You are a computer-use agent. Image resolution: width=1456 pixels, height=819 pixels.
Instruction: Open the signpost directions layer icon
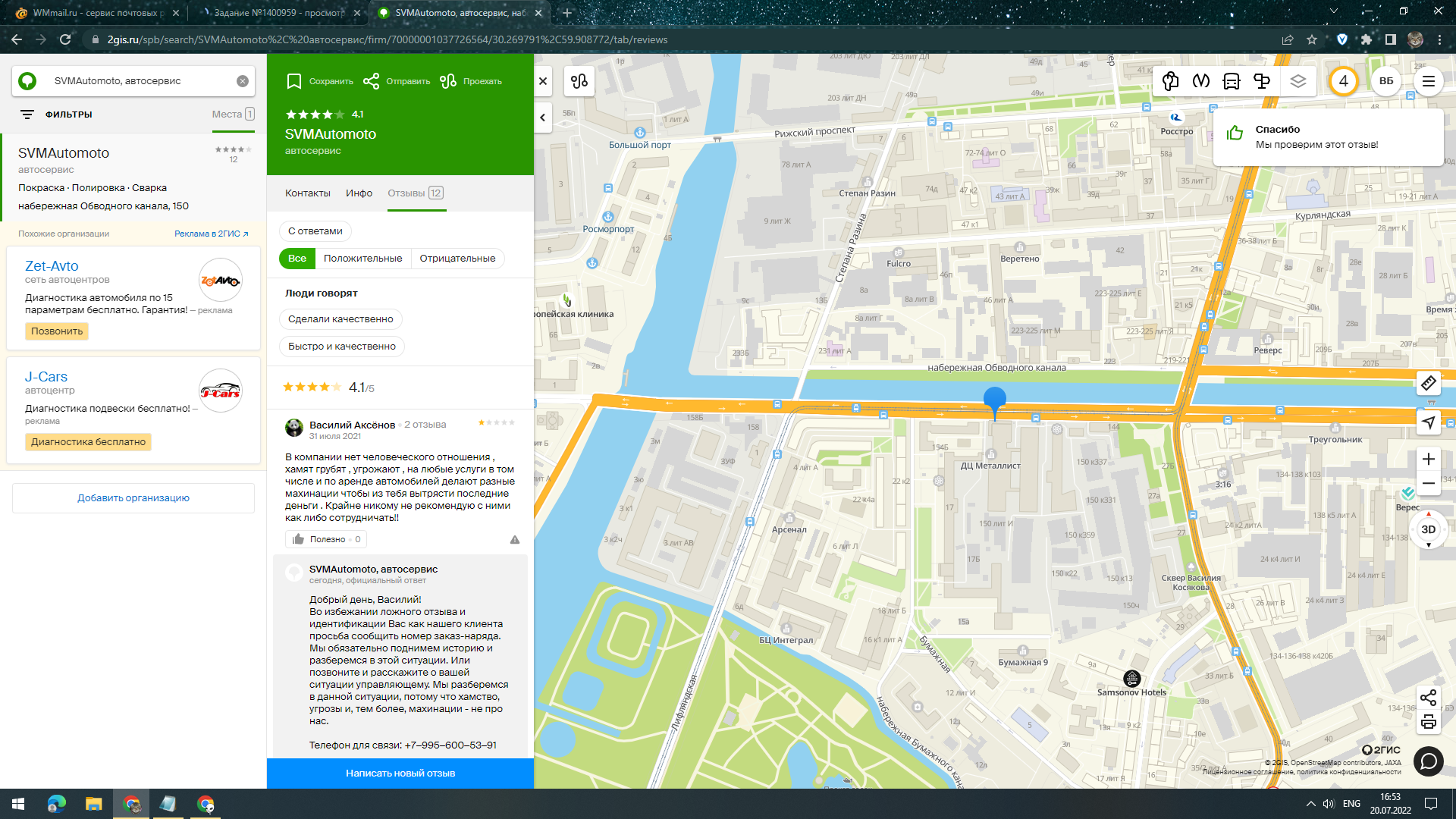coord(1262,81)
